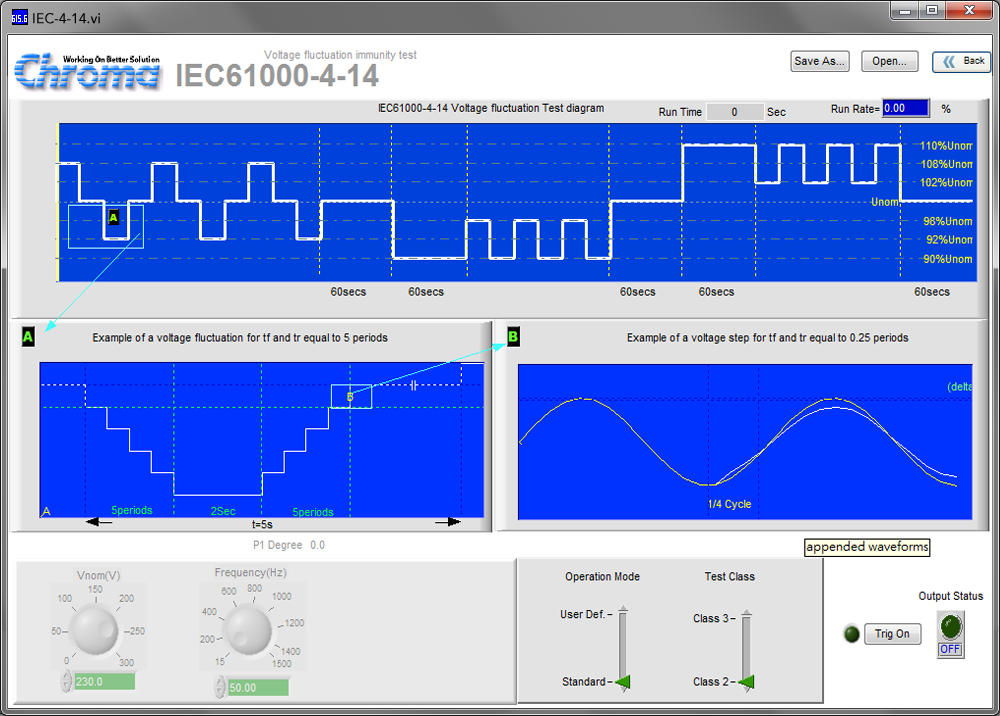The width and height of the screenshot is (1000, 716).
Task: Click the 1/4 Cycle label in graph B
Action: pos(730,504)
